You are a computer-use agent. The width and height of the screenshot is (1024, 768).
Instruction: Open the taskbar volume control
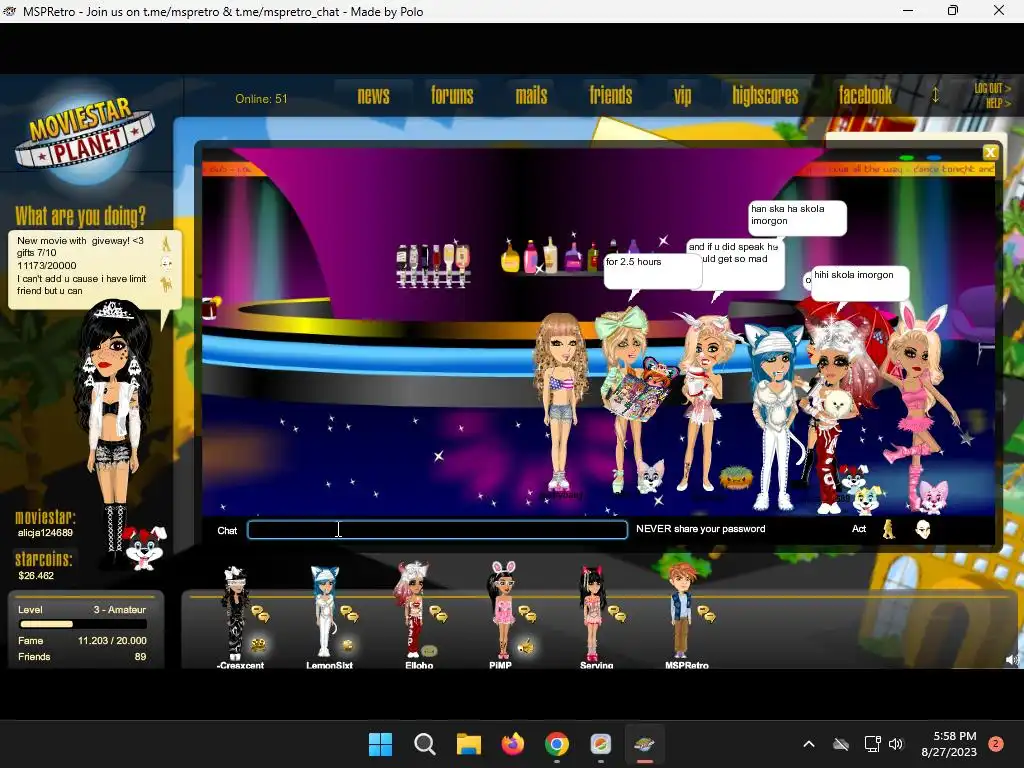pyautogui.click(x=896, y=744)
